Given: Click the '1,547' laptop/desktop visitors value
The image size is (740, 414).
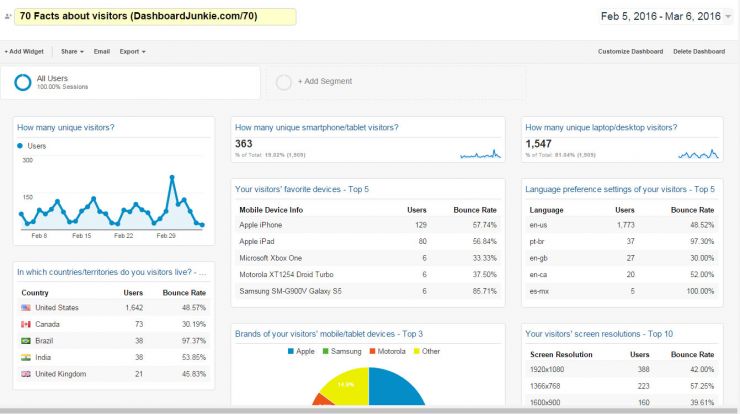Looking at the screenshot, I should [538, 144].
